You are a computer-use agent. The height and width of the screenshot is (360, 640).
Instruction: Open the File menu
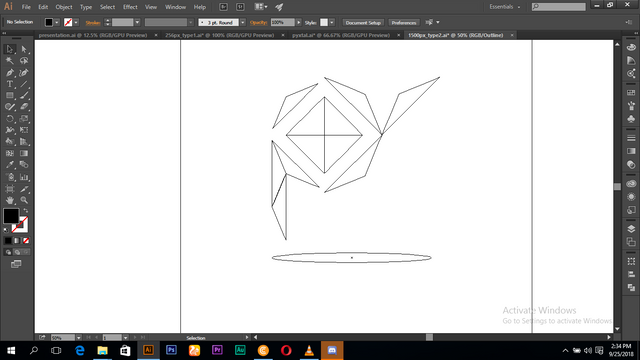(26, 7)
